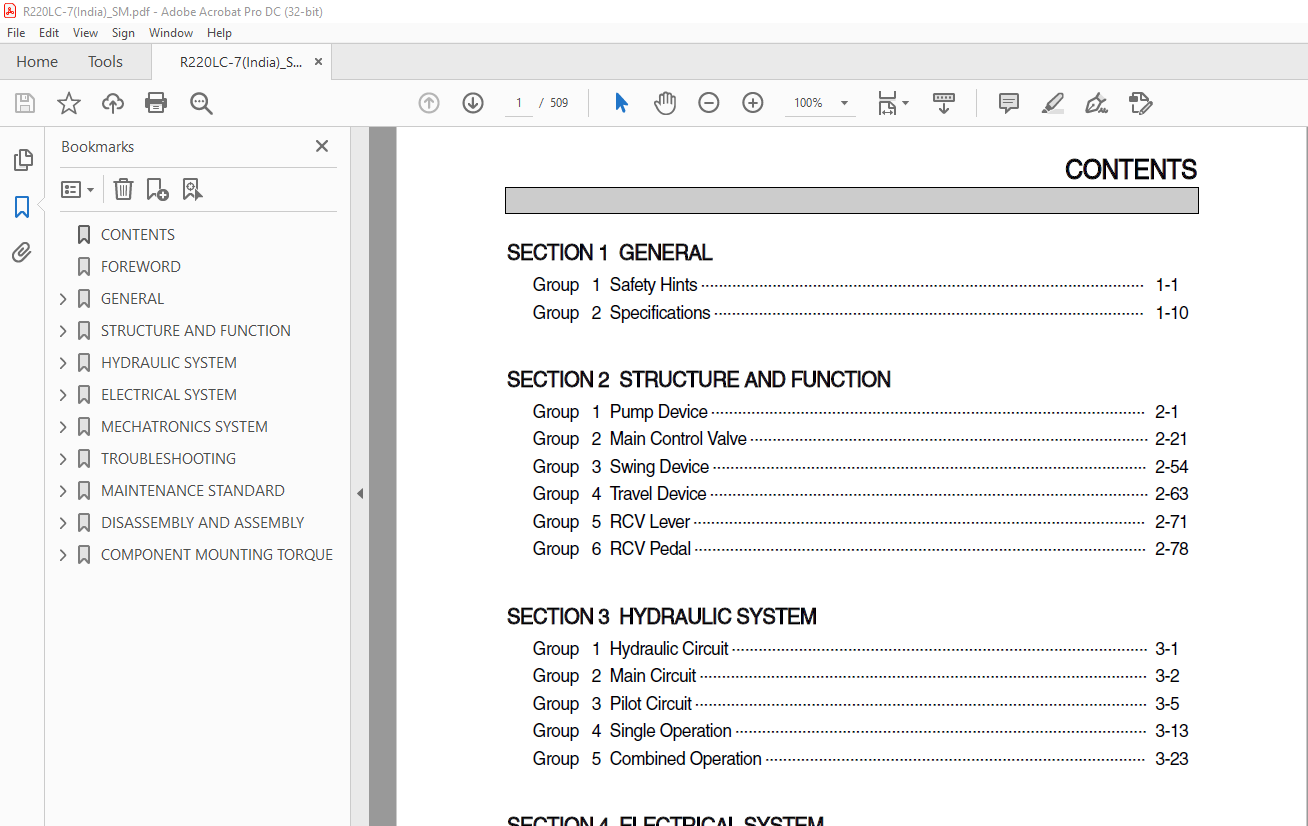
Task: Open the Page Thumbnails panel icon
Action: tap(22, 160)
